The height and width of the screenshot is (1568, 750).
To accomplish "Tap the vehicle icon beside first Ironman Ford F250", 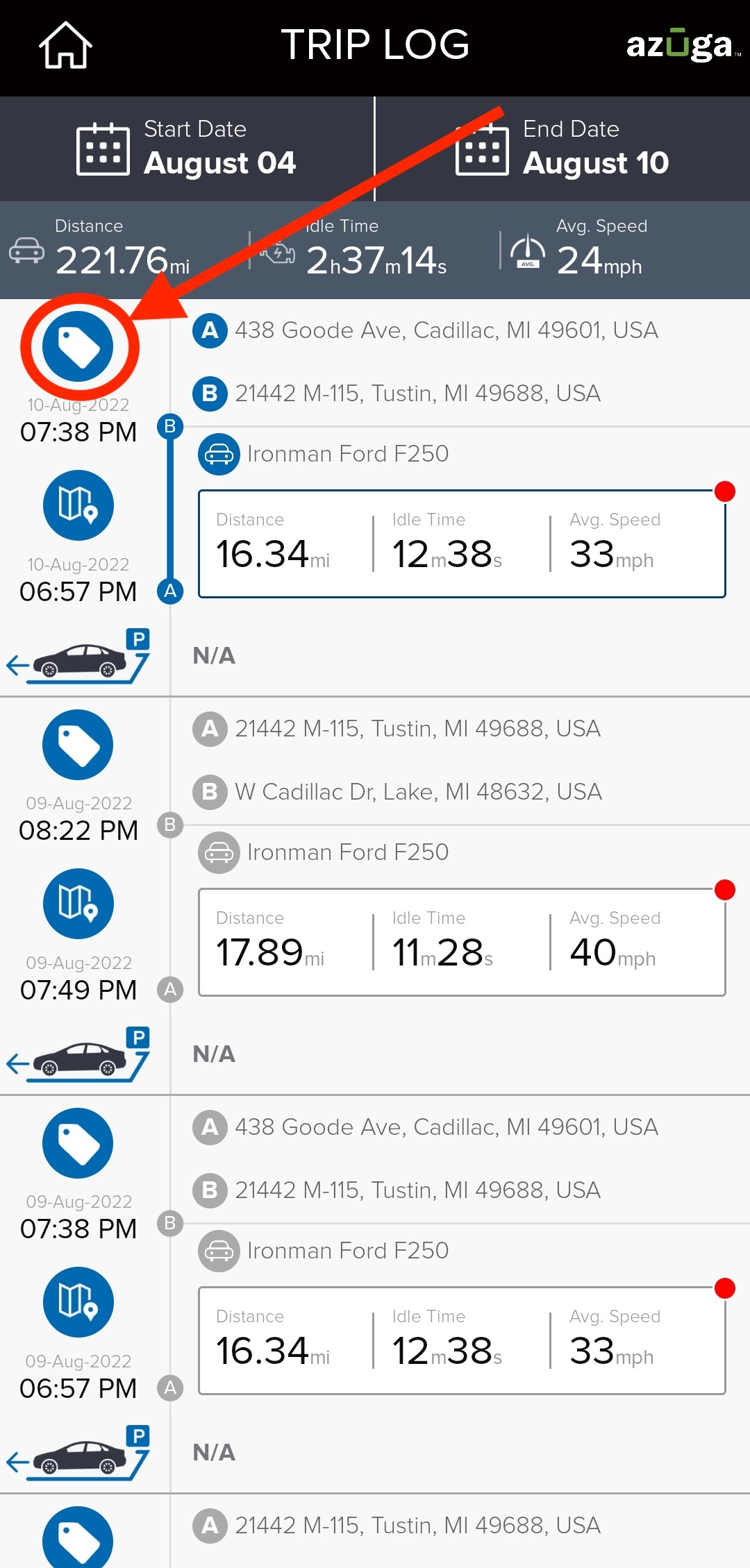I will coord(219,454).
